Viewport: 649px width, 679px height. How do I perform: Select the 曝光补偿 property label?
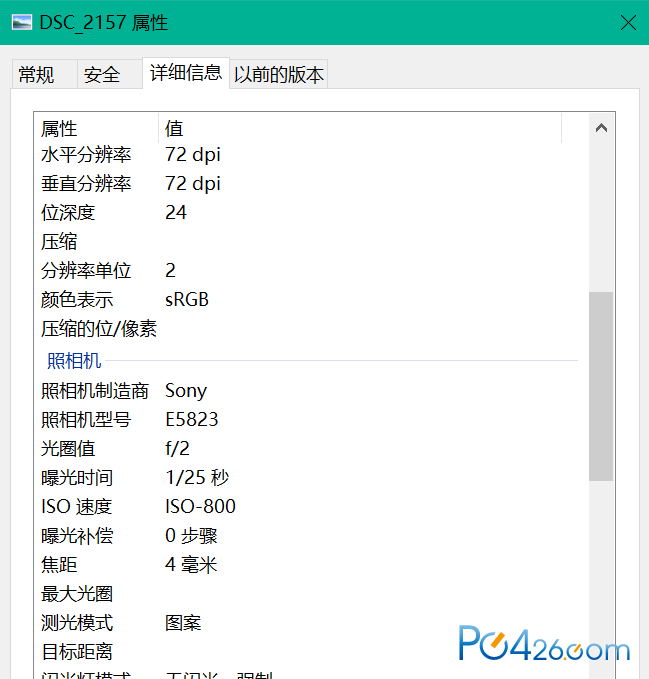tap(77, 536)
